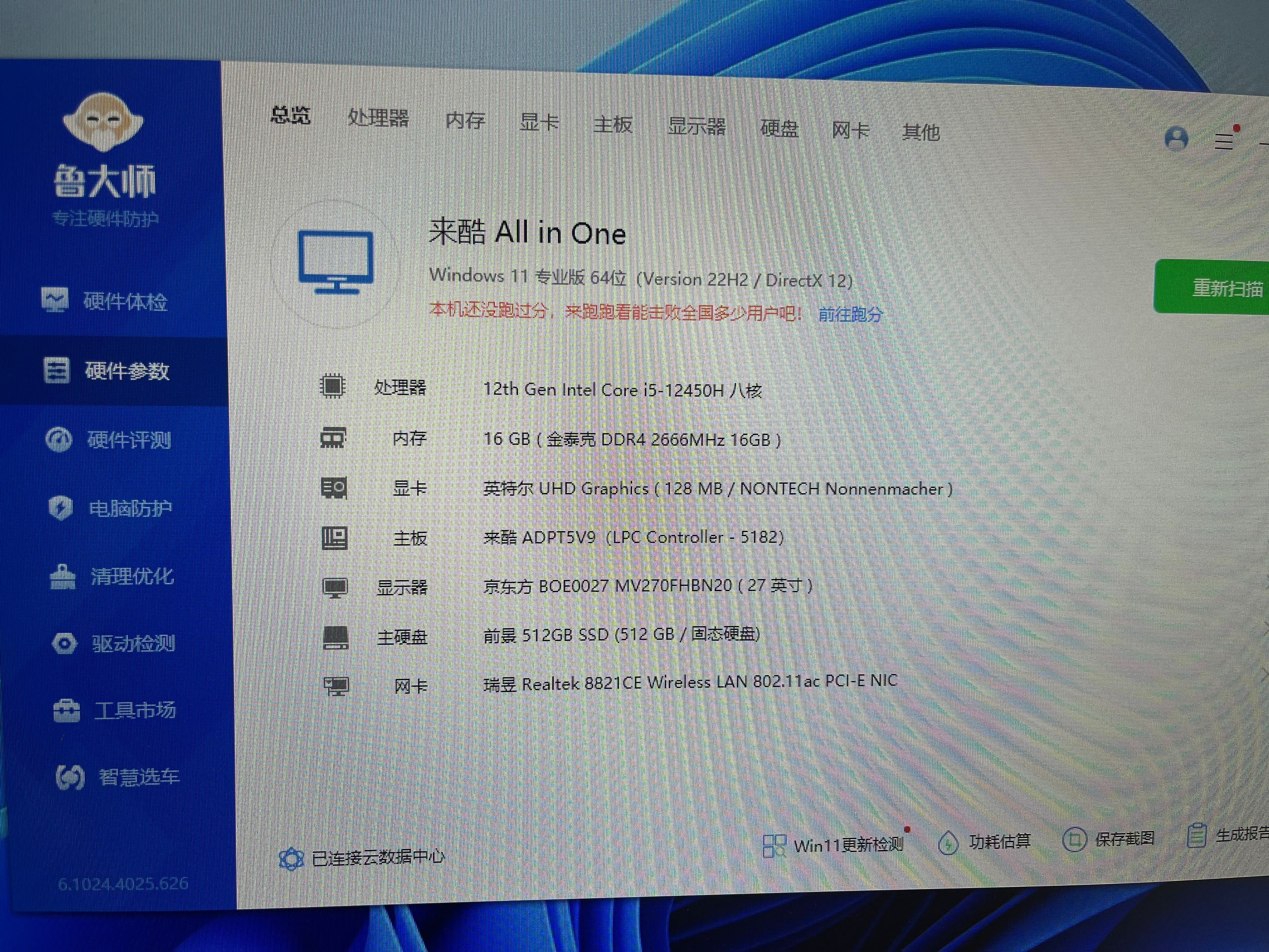Click the processor chip icon
The image size is (1269, 952).
click(332, 386)
